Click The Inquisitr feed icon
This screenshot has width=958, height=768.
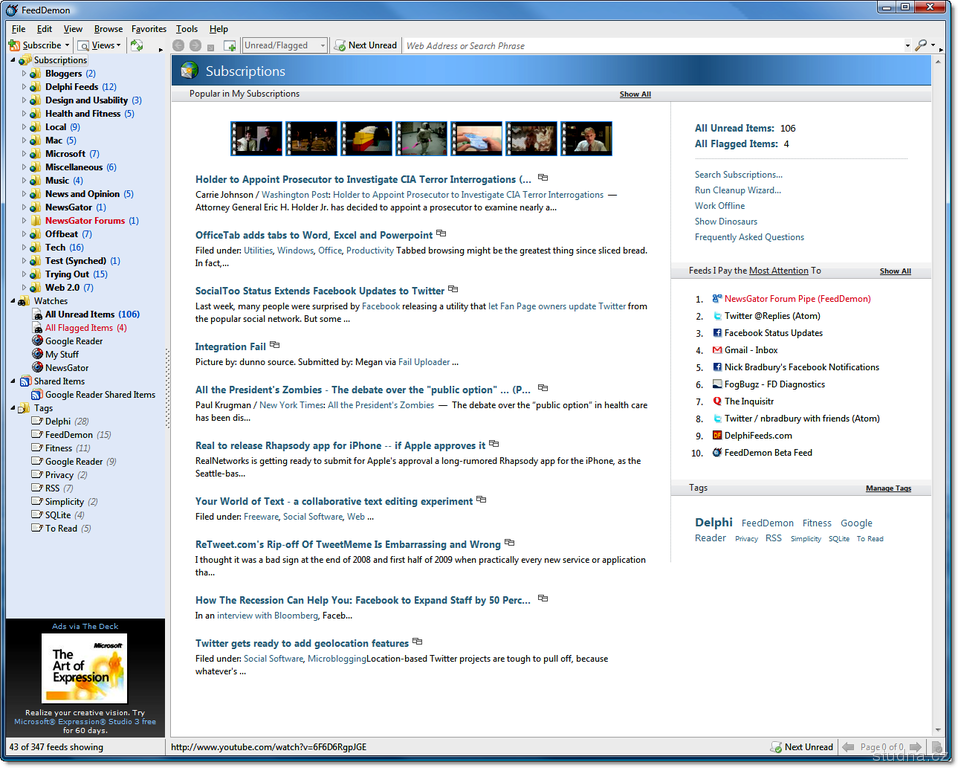click(x=717, y=401)
